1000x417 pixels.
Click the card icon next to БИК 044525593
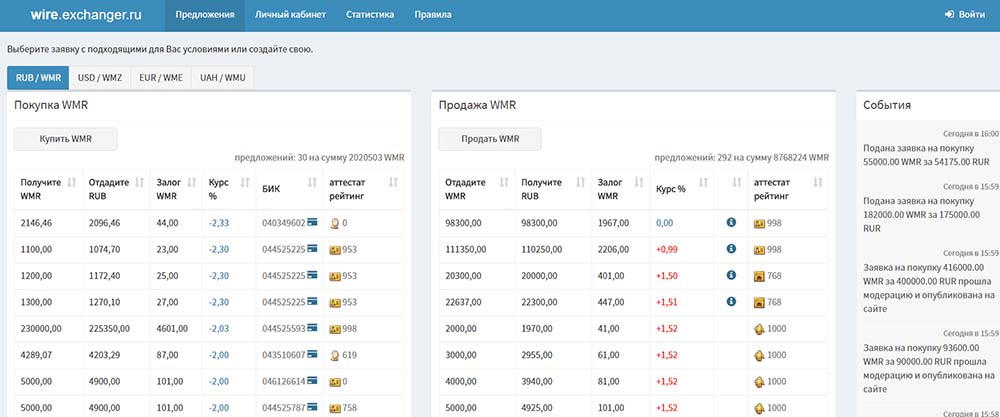pyautogui.click(x=312, y=329)
